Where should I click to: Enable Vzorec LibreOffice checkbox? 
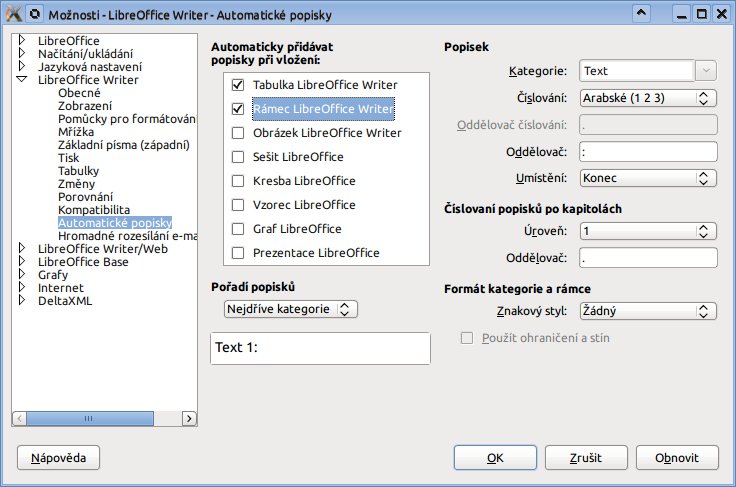click(x=238, y=205)
